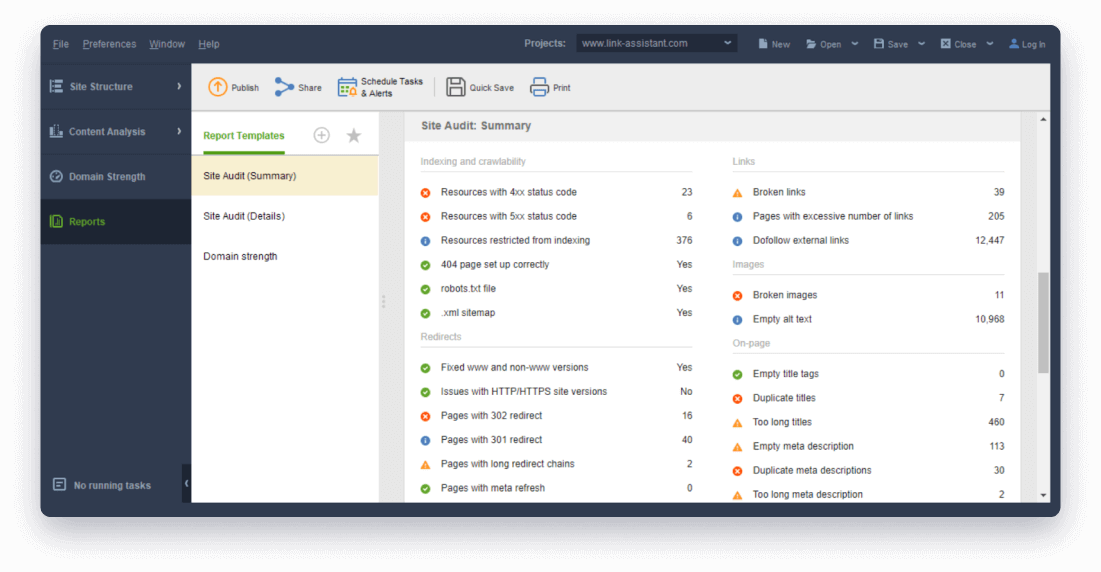Click green check icon beside Empty title tags
Screen dimensions: 1101x572
click(737, 374)
